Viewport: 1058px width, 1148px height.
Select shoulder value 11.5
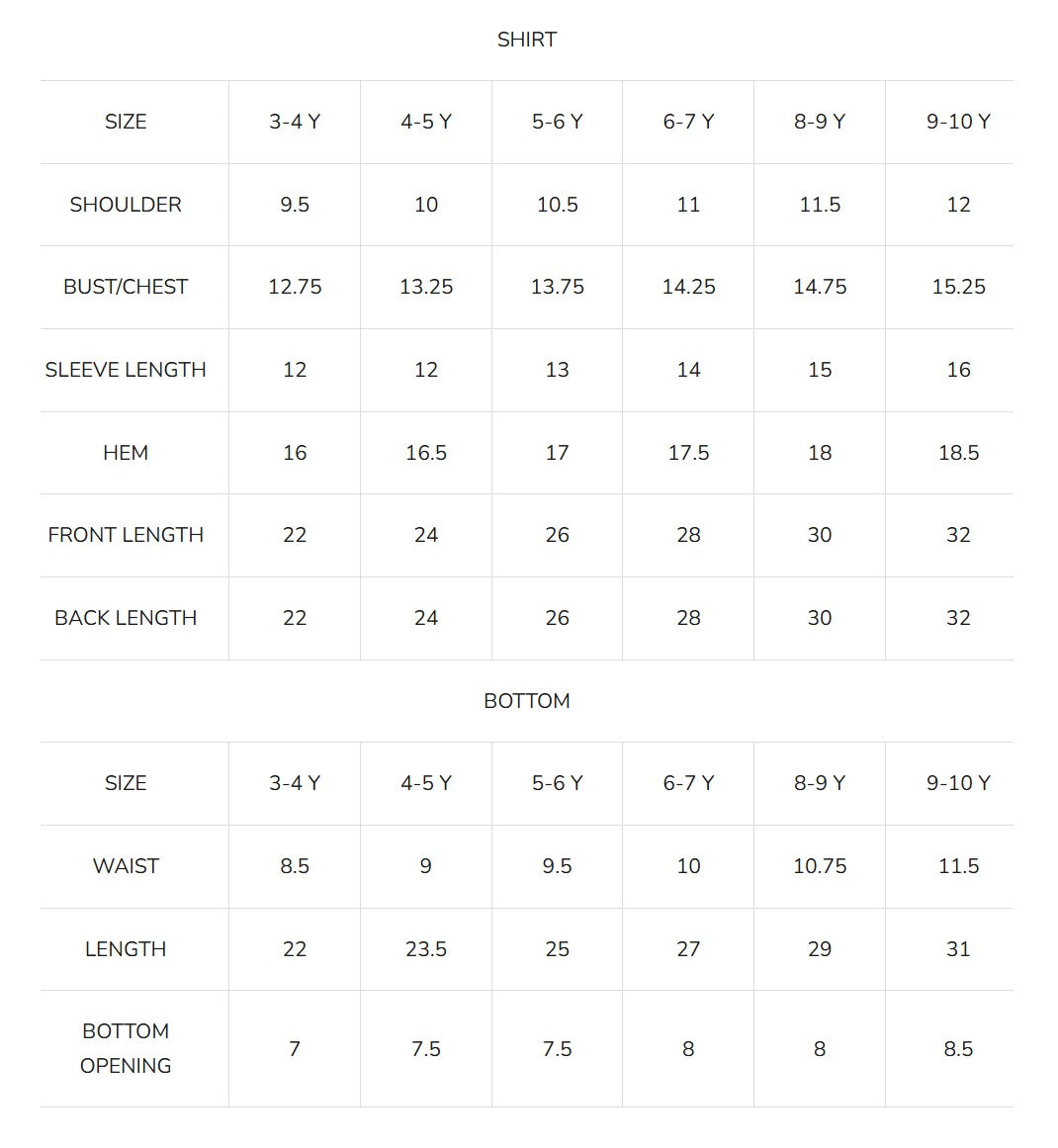(x=820, y=205)
